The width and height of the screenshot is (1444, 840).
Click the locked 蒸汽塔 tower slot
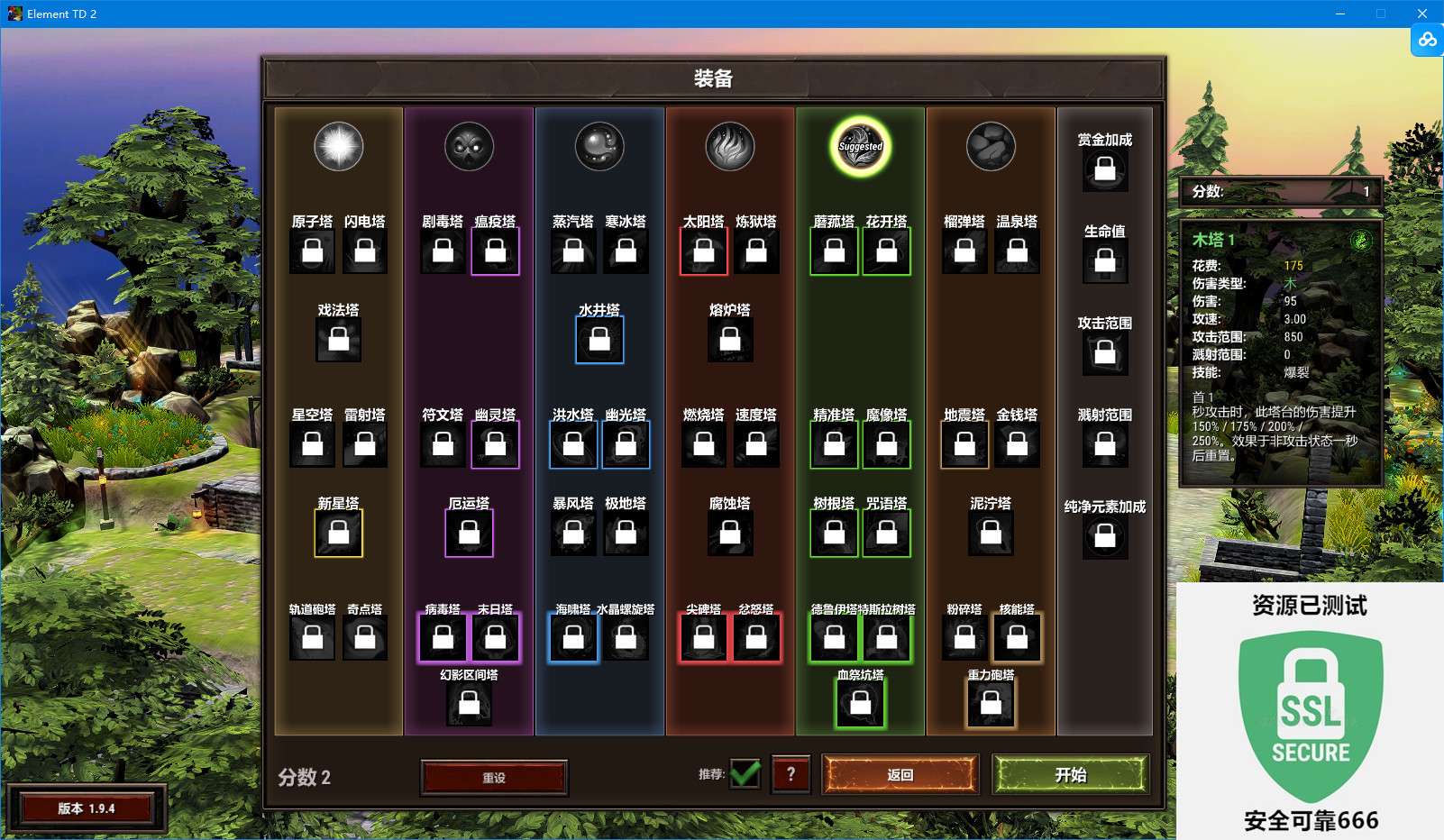point(573,251)
